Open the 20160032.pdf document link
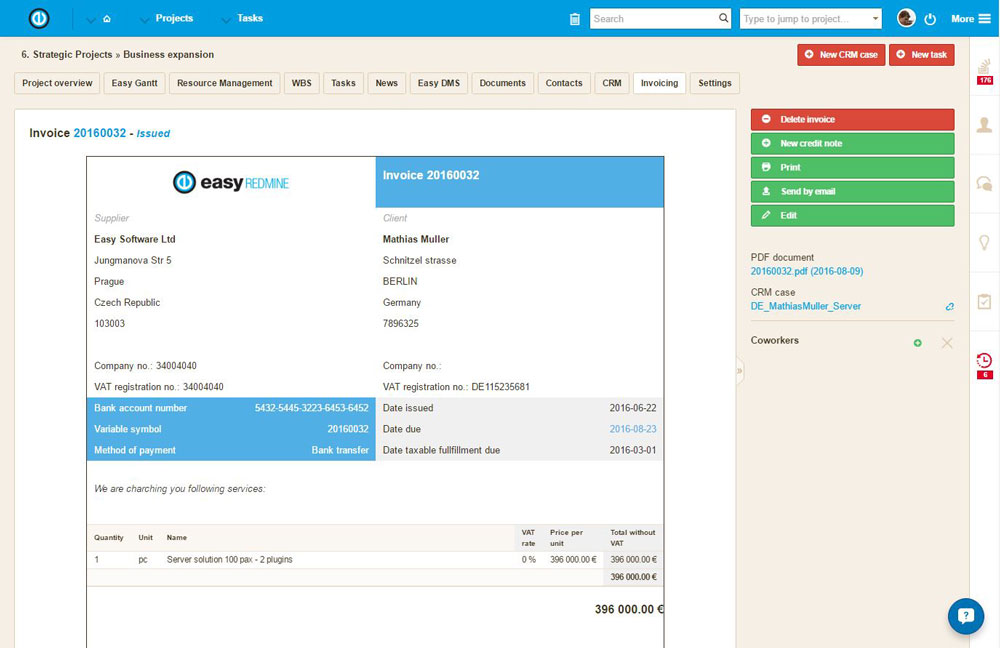1000x648 pixels. click(x=807, y=271)
